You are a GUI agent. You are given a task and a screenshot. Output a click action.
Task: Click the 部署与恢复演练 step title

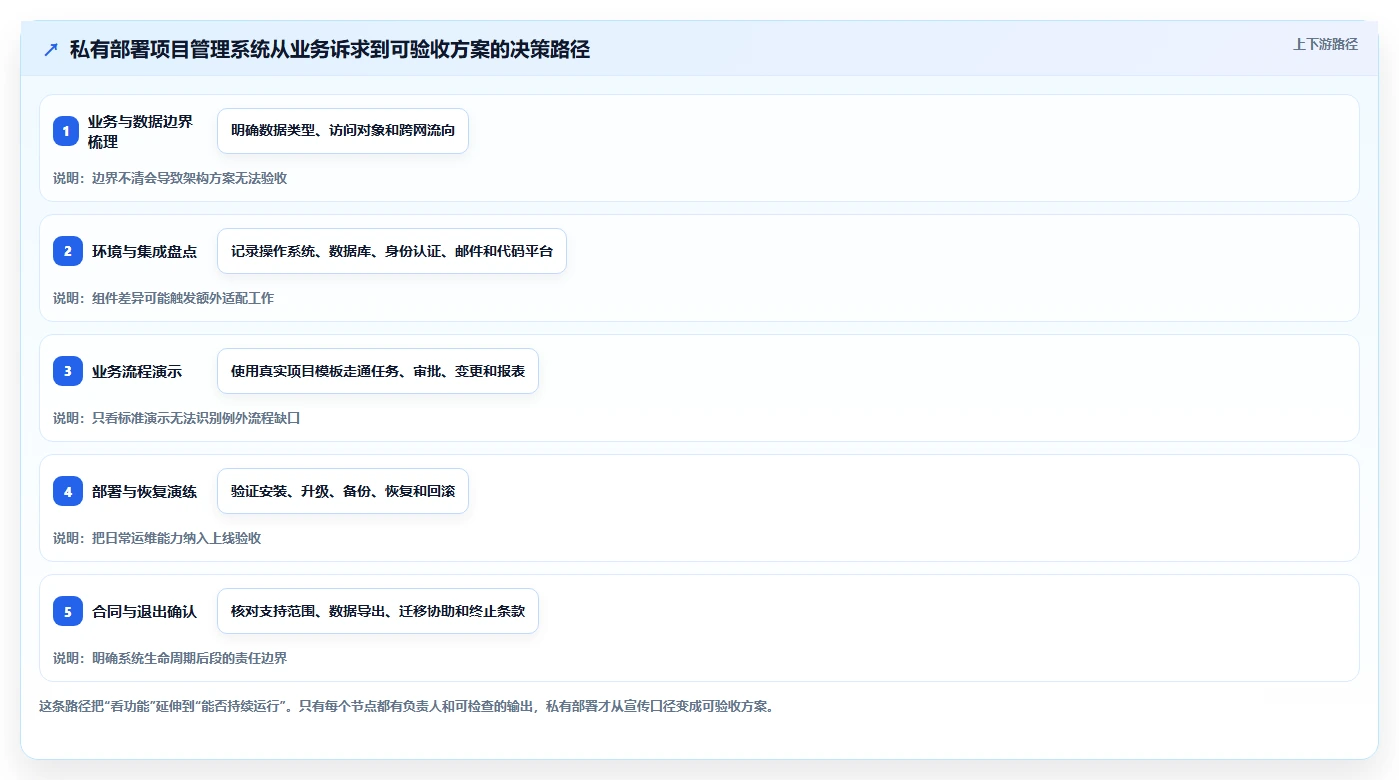pos(144,491)
